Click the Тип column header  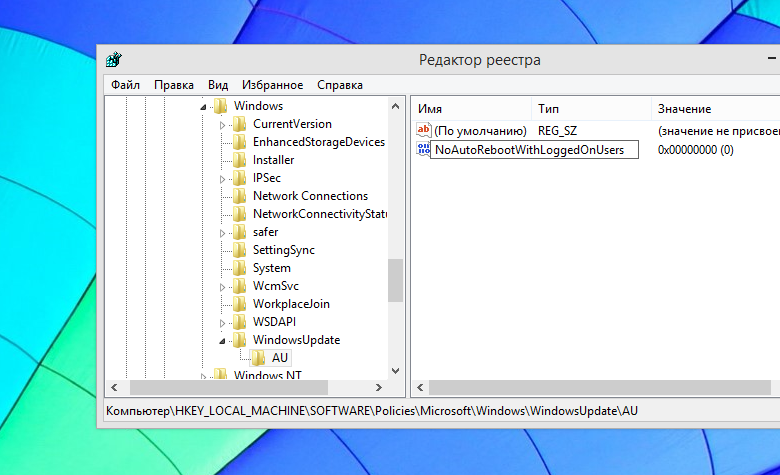(591, 109)
